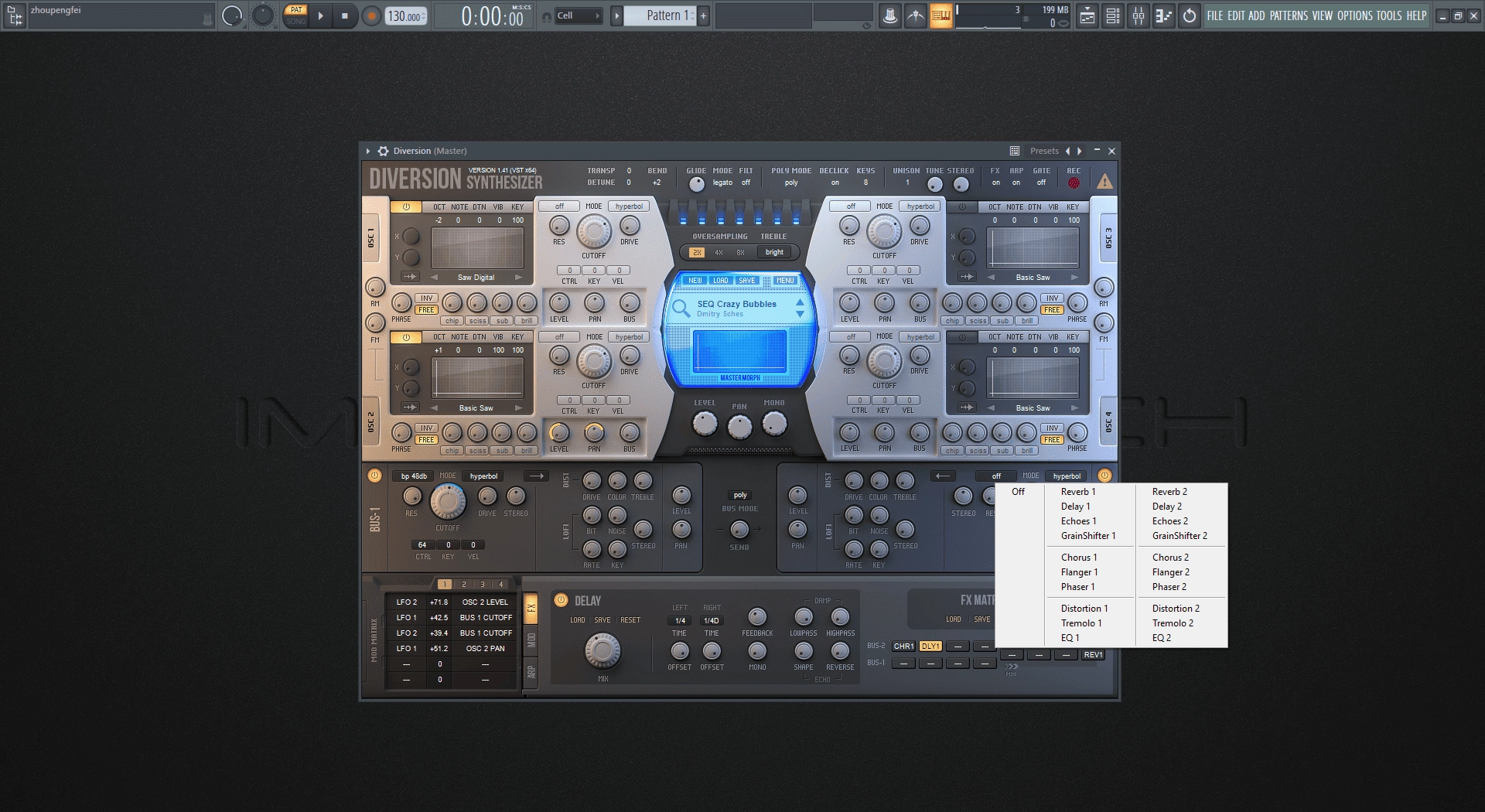Viewport: 1485px width, 812px height.
Task: Click the BUS-2 routing left arrow button
Action: point(944,476)
